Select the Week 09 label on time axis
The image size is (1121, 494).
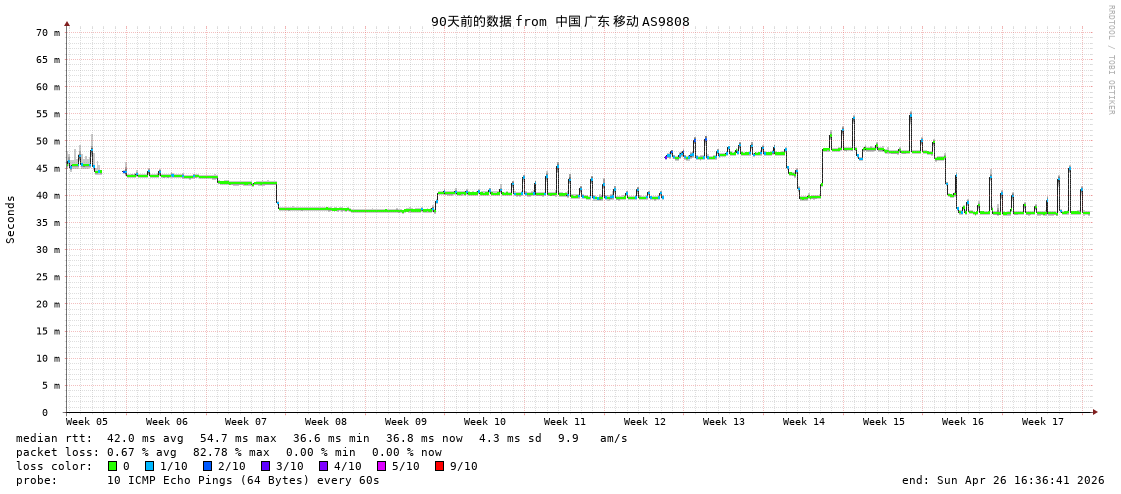click(x=405, y=422)
